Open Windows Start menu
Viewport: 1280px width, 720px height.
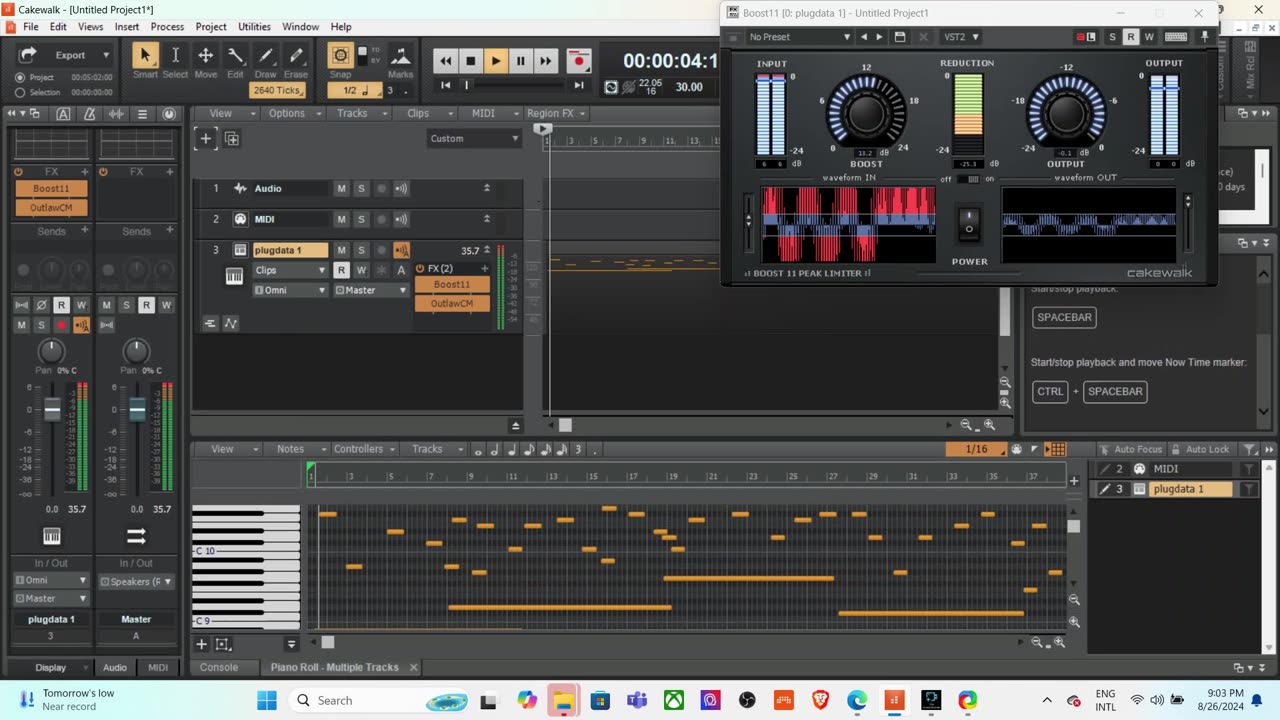[x=266, y=700]
